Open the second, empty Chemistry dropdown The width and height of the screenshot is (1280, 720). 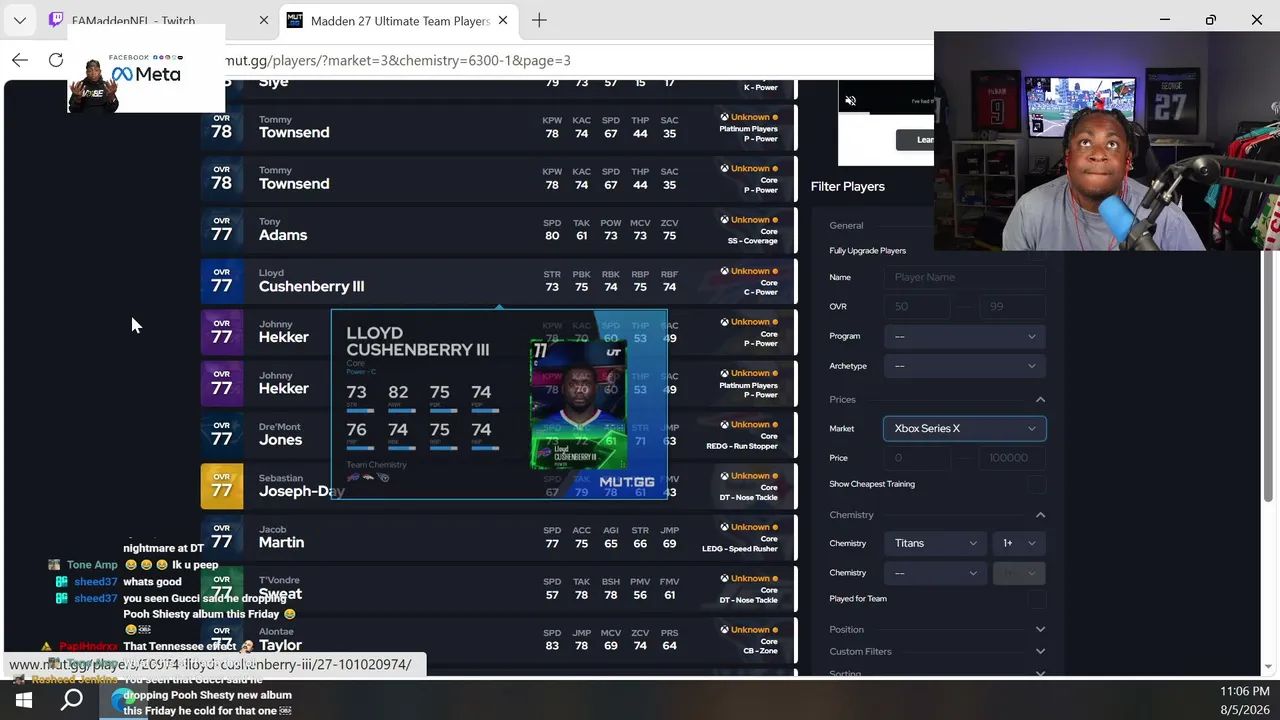point(935,573)
